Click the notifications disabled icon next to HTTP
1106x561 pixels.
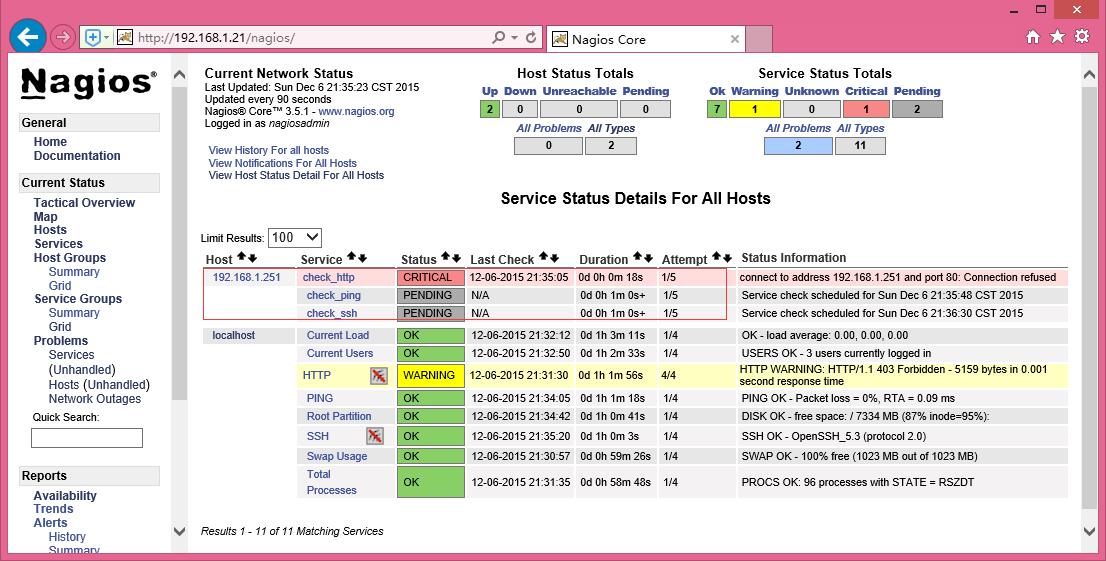click(379, 375)
